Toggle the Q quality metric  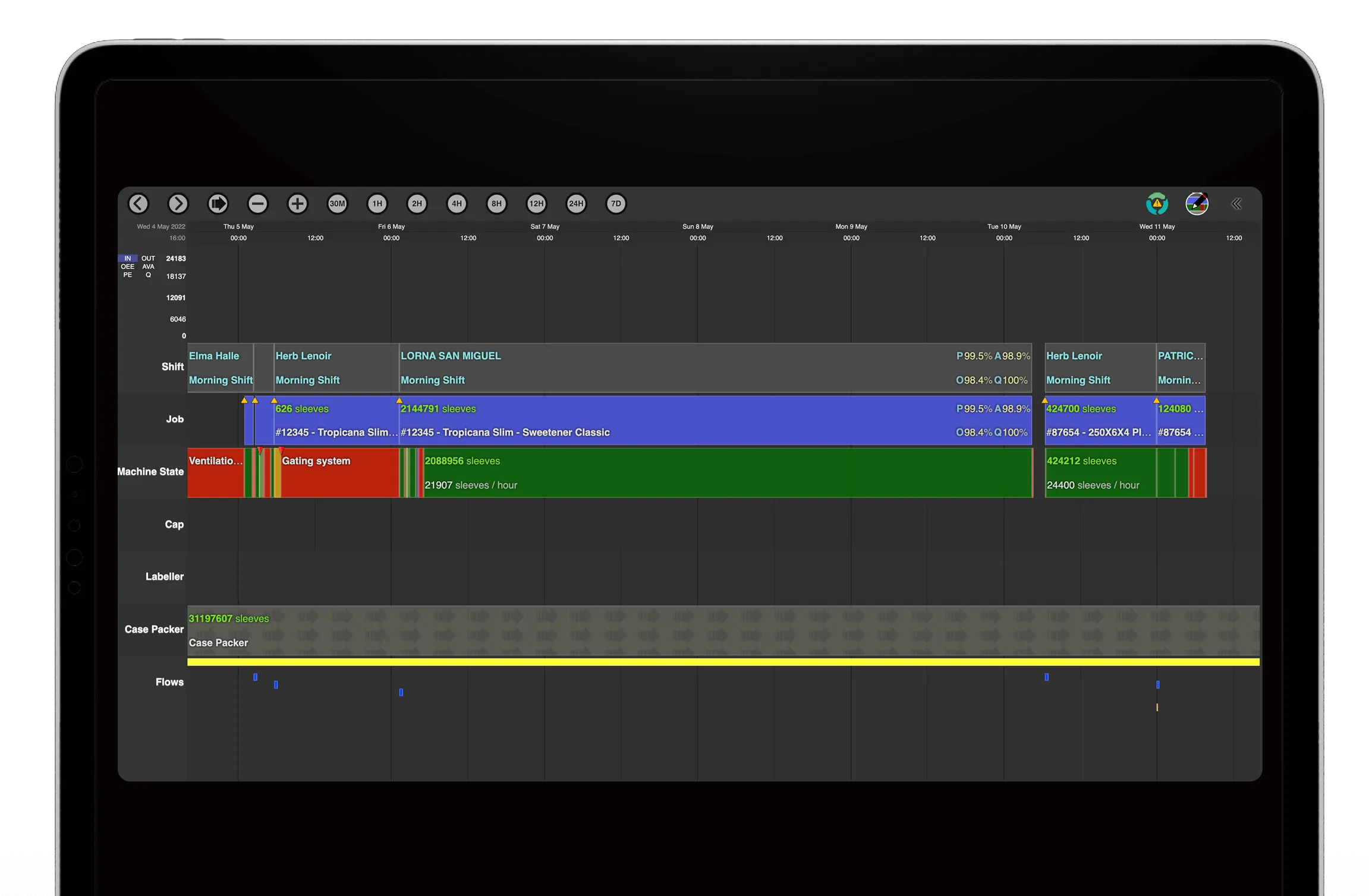tap(148, 275)
